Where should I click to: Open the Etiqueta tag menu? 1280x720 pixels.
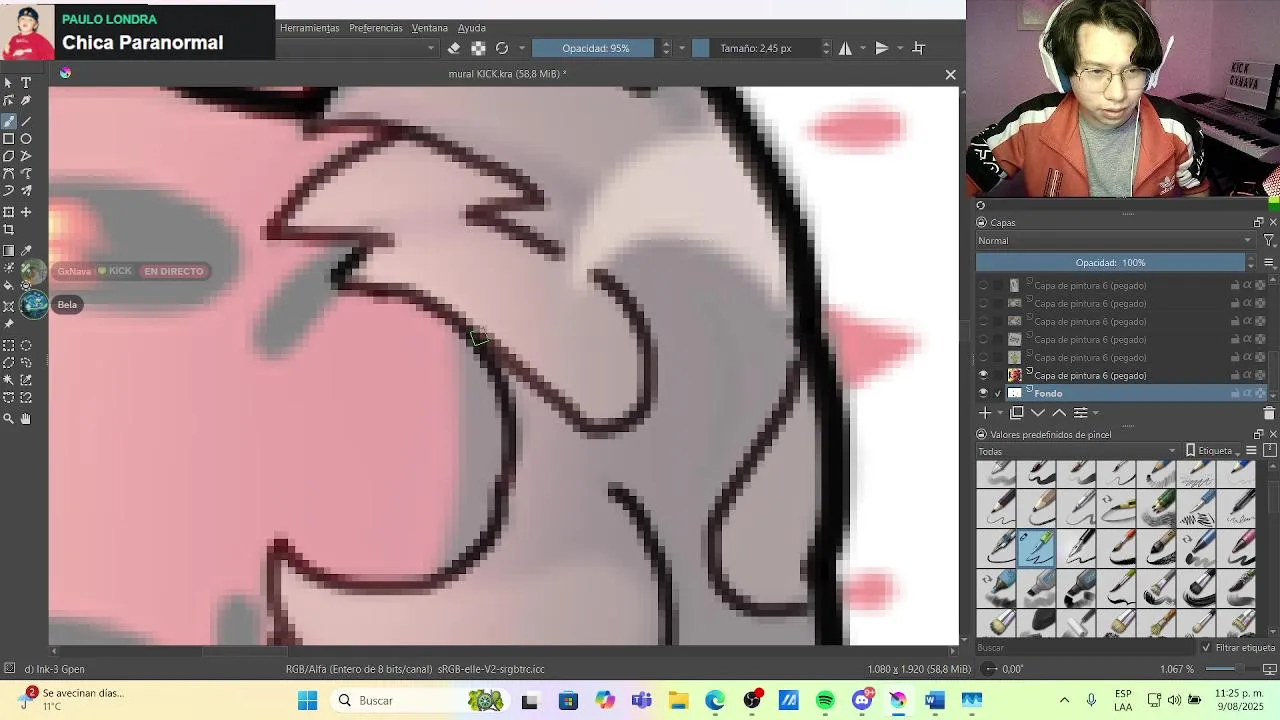1211,451
